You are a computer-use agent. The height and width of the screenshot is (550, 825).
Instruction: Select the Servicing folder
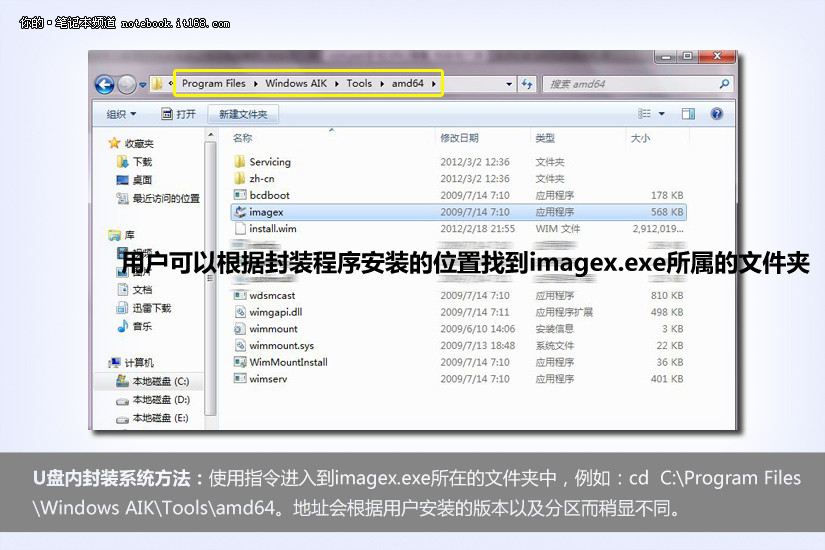click(x=270, y=162)
